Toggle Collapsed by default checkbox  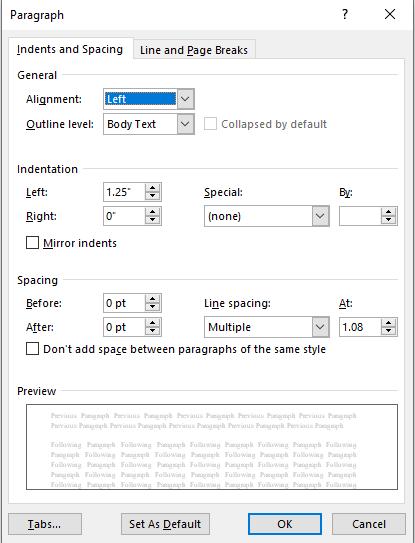coord(211,124)
